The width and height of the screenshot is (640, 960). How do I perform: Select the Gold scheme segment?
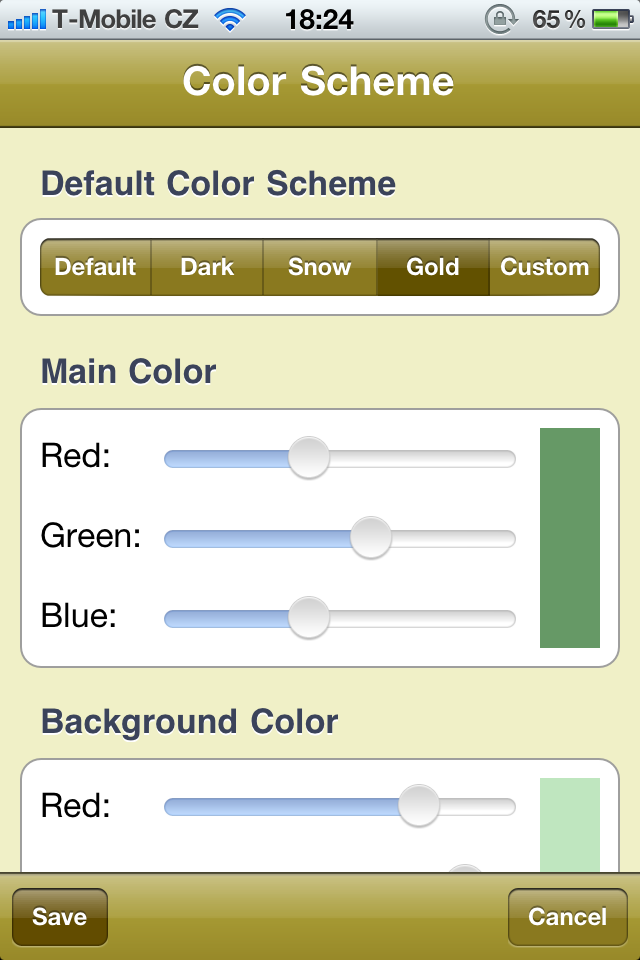[x=432, y=267]
